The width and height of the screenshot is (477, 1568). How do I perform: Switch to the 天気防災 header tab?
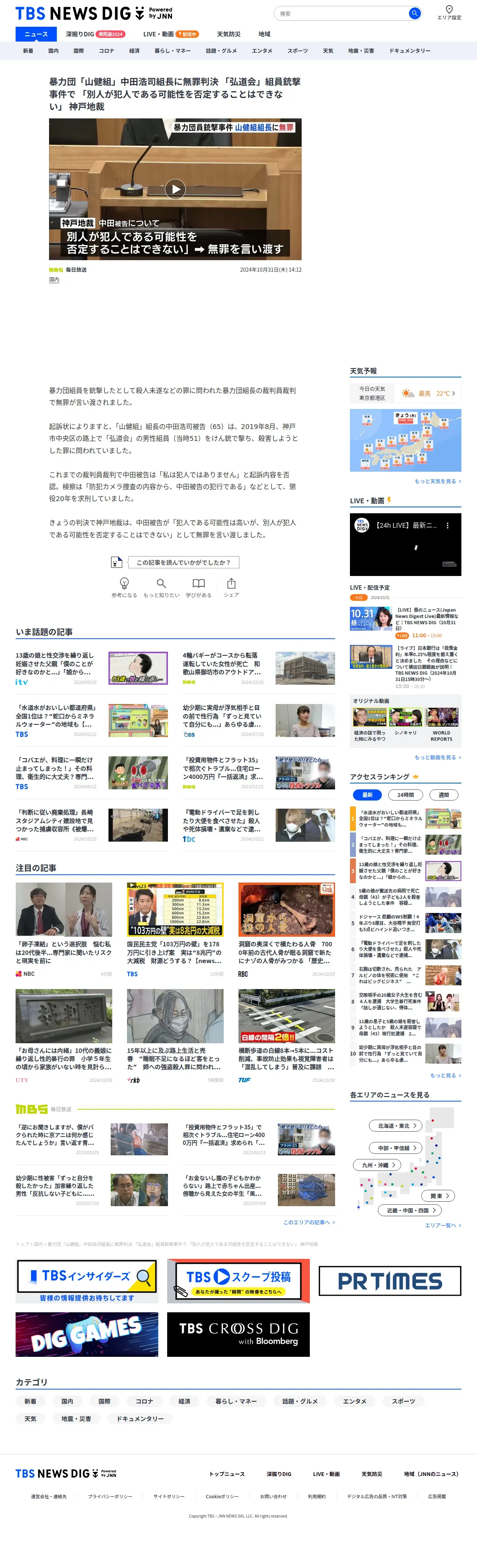228,34
